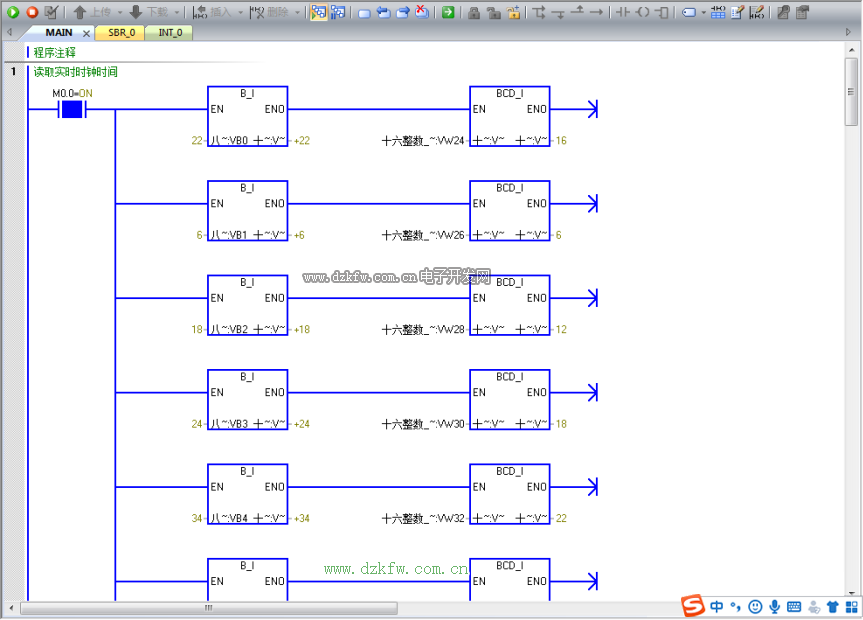Open the 上传 (Upload) dropdown arrow
Viewport: 863px width, 620px height.
point(119,12)
